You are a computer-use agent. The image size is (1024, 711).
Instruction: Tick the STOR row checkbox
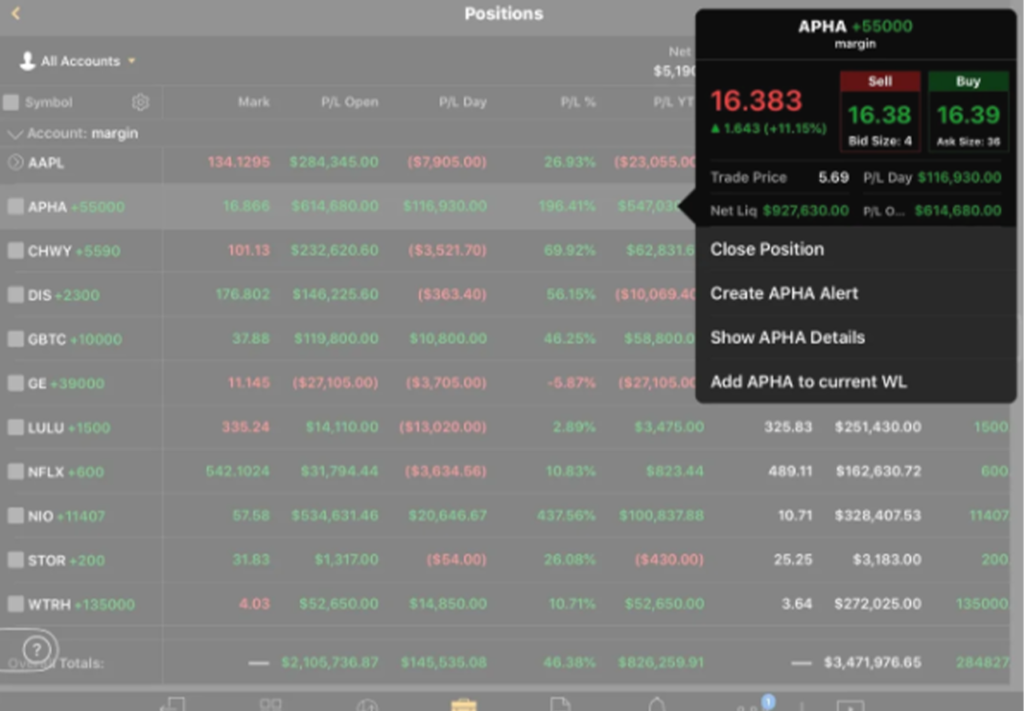point(15,560)
